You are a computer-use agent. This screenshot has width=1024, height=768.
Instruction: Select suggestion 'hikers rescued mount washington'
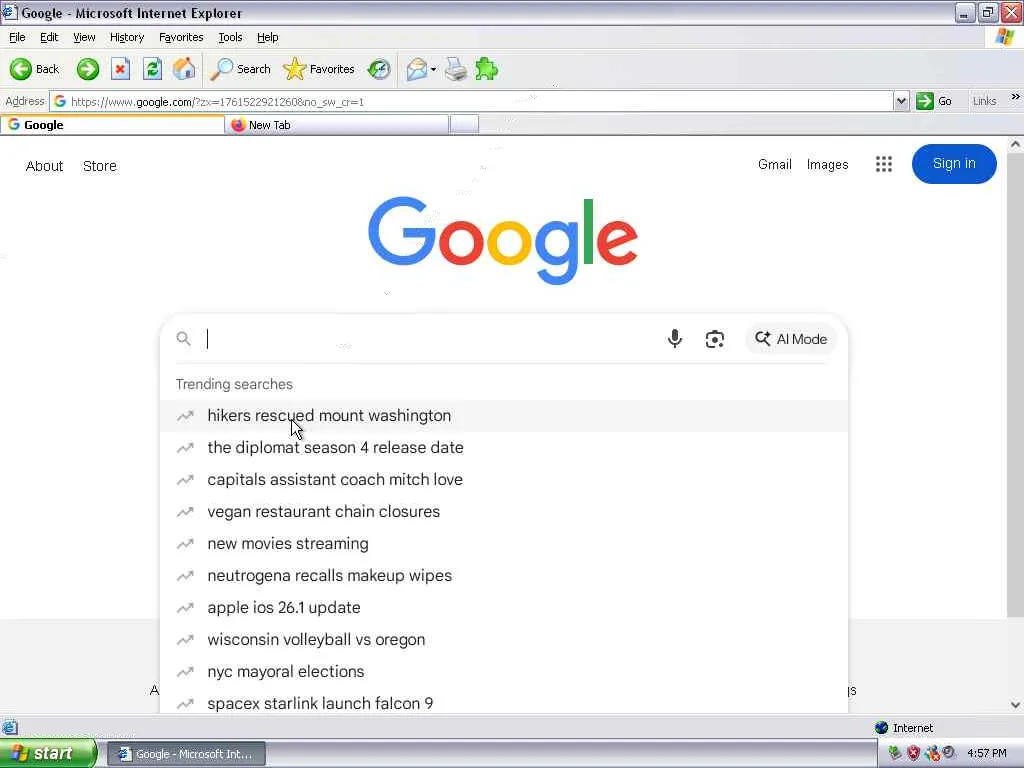point(504,415)
